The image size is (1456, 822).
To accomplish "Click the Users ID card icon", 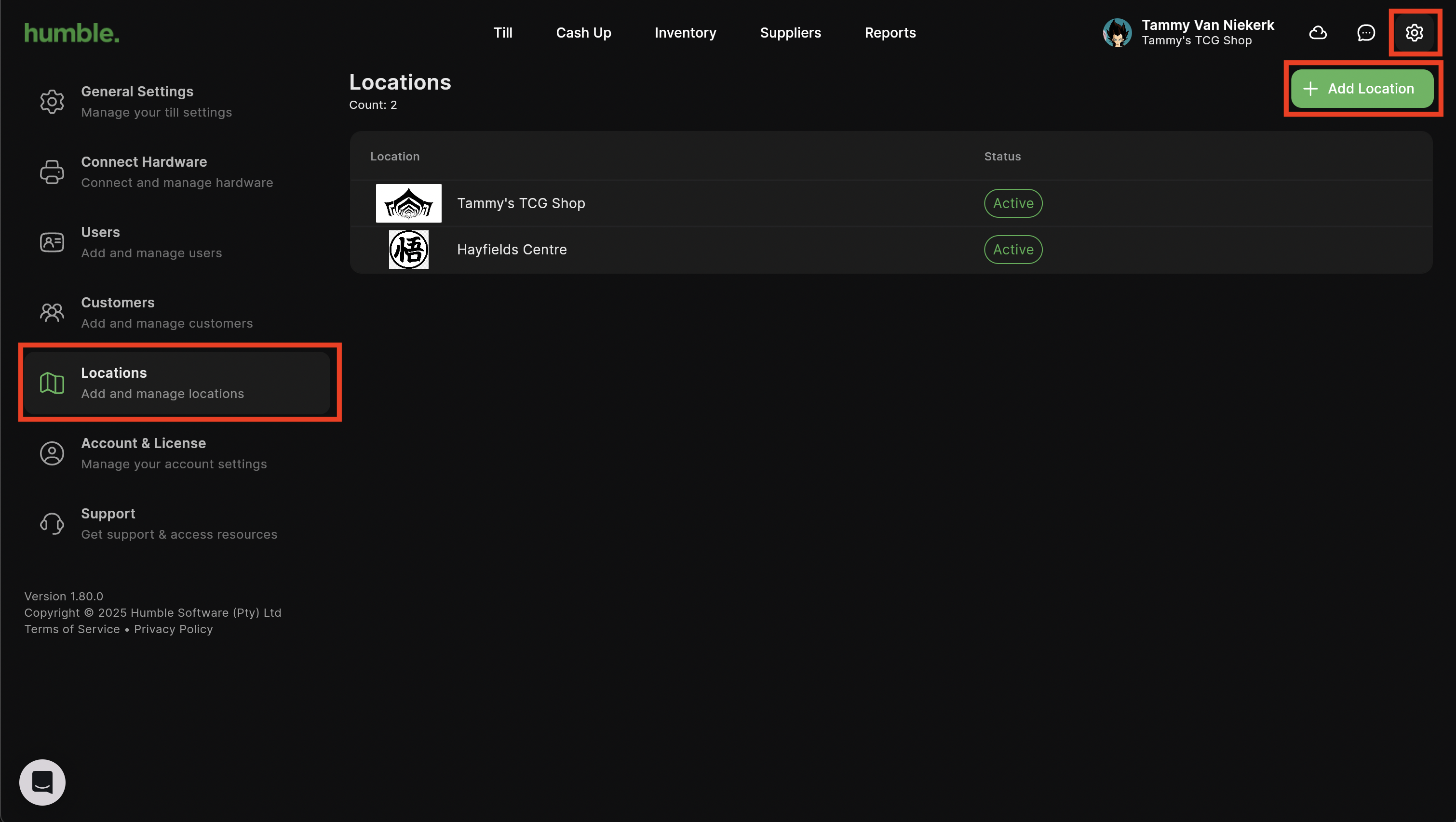I will click(52, 242).
